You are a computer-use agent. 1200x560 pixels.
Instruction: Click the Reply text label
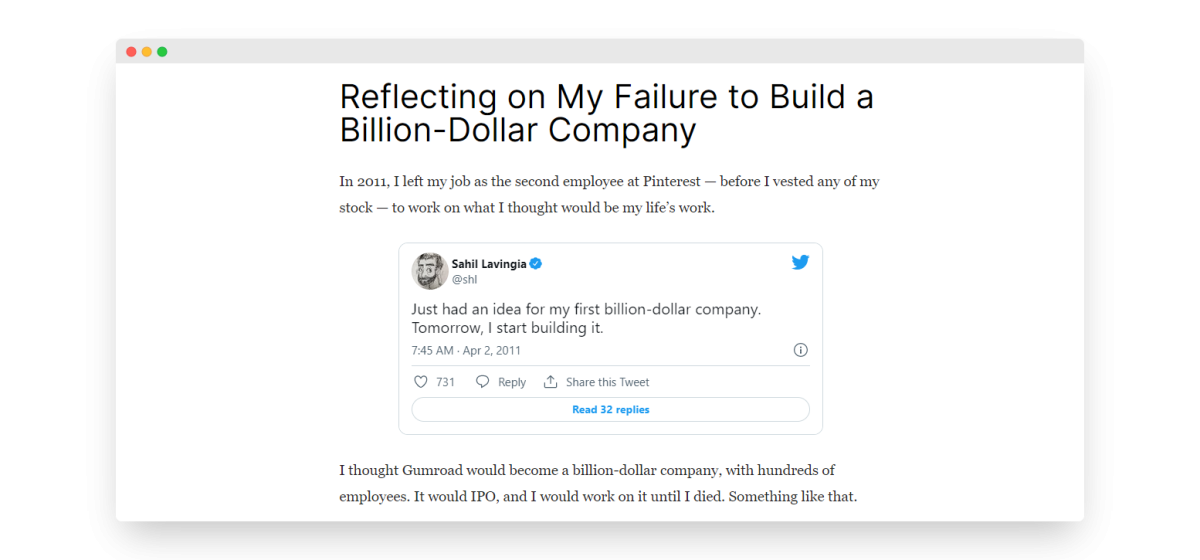pyautogui.click(x=512, y=382)
